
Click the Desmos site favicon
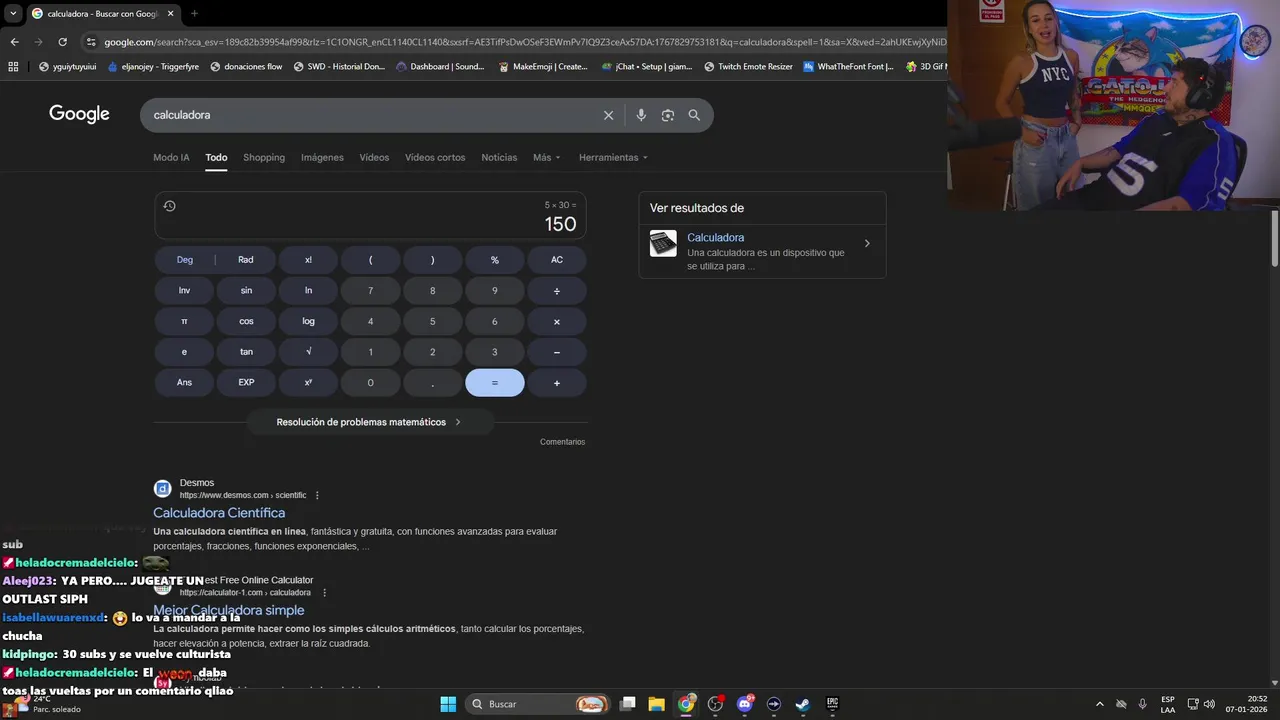click(x=162, y=489)
